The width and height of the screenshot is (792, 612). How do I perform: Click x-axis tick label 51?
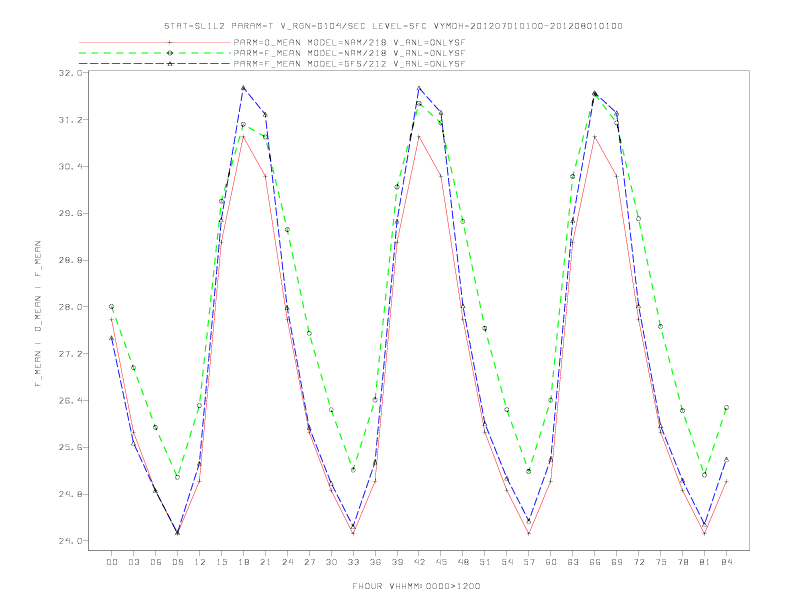pos(485,562)
